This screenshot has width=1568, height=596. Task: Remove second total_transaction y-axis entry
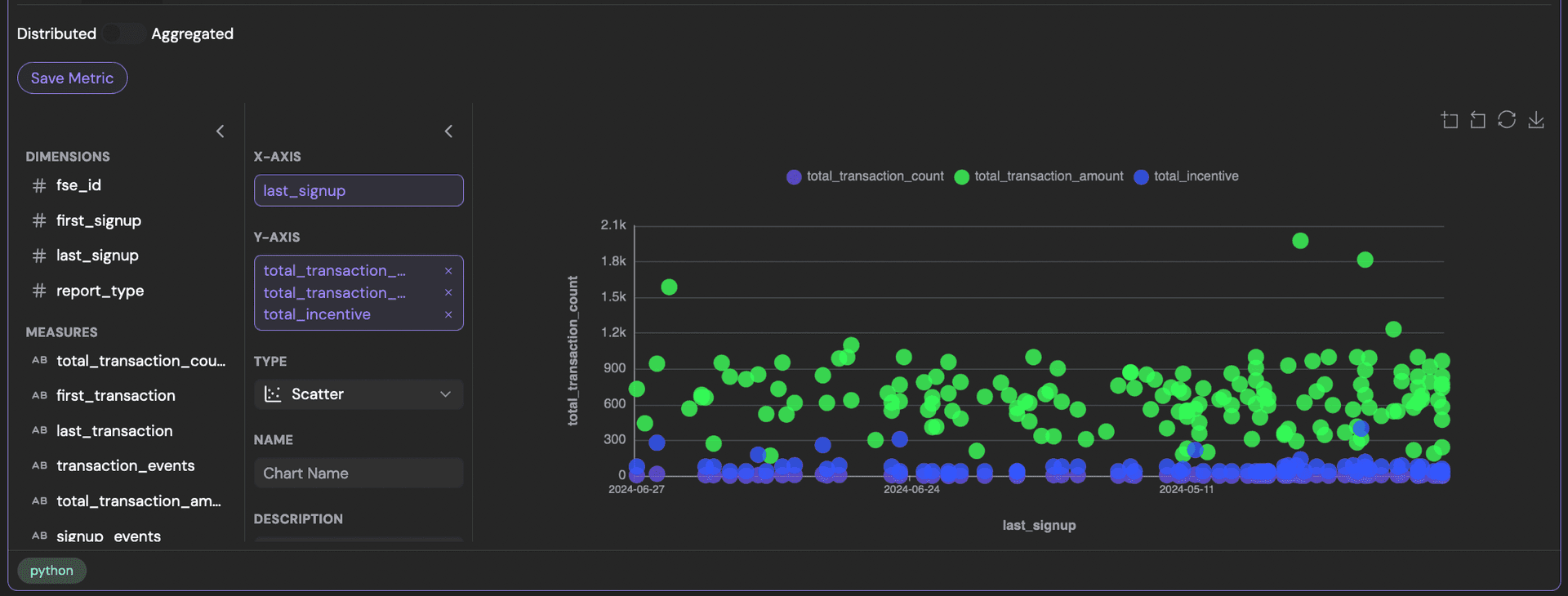pos(448,292)
